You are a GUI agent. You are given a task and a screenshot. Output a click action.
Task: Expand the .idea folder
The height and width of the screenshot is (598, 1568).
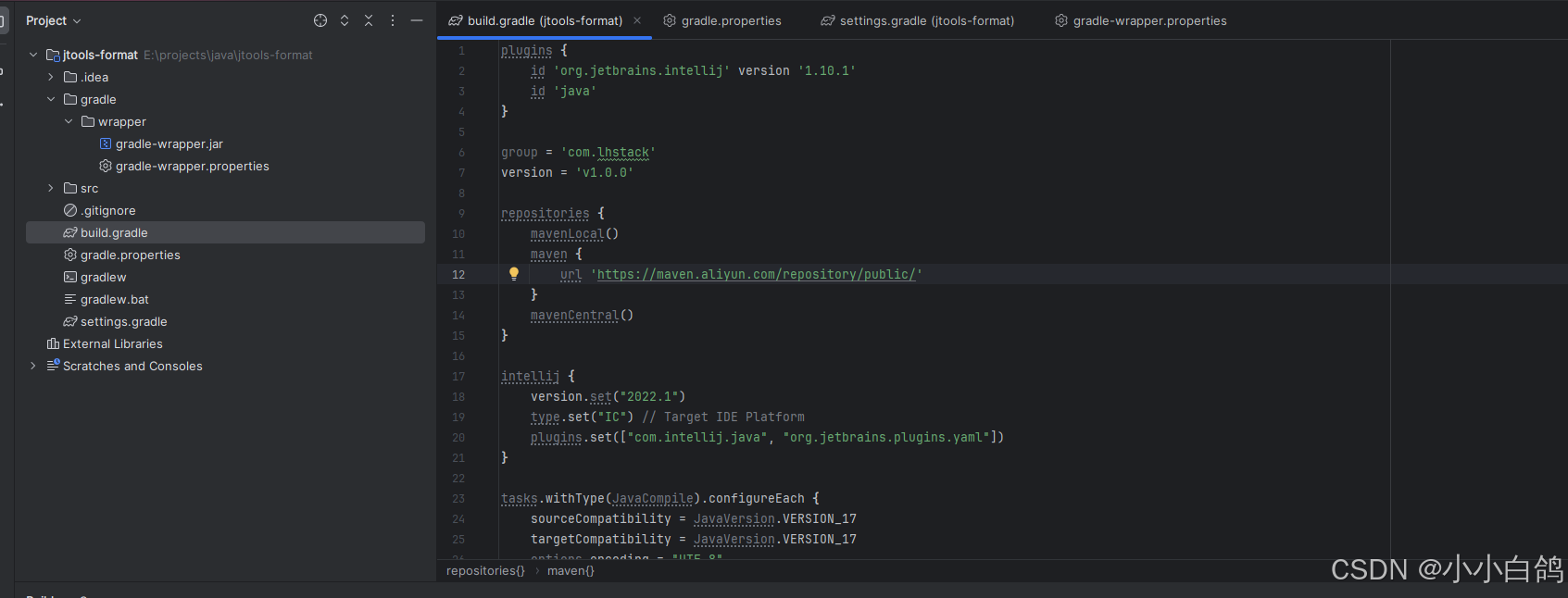coord(51,77)
